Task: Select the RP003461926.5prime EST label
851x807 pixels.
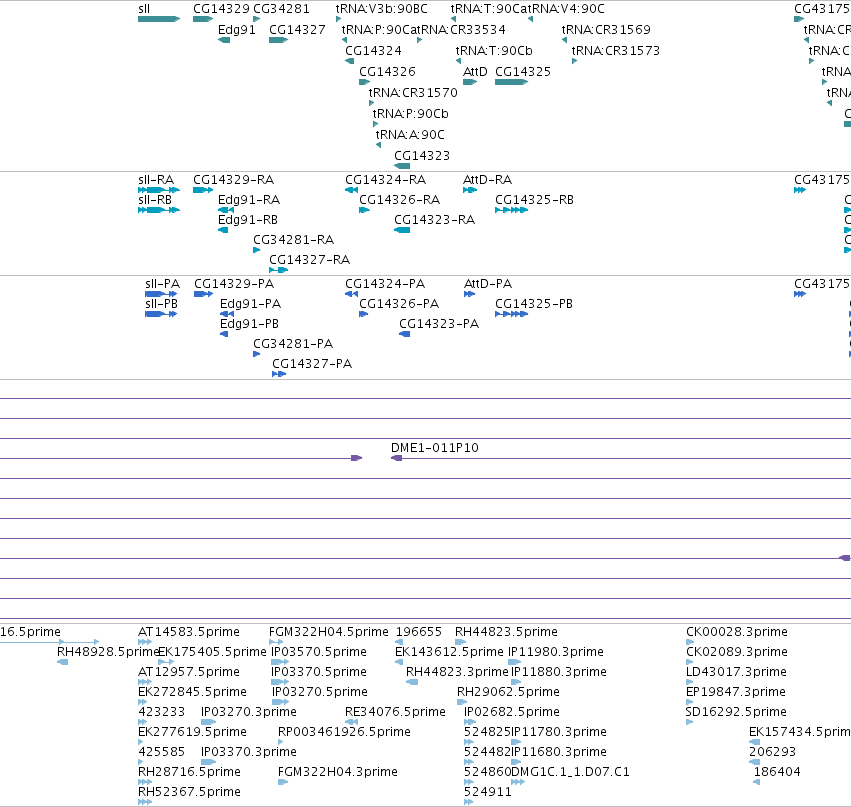Action: (x=344, y=732)
